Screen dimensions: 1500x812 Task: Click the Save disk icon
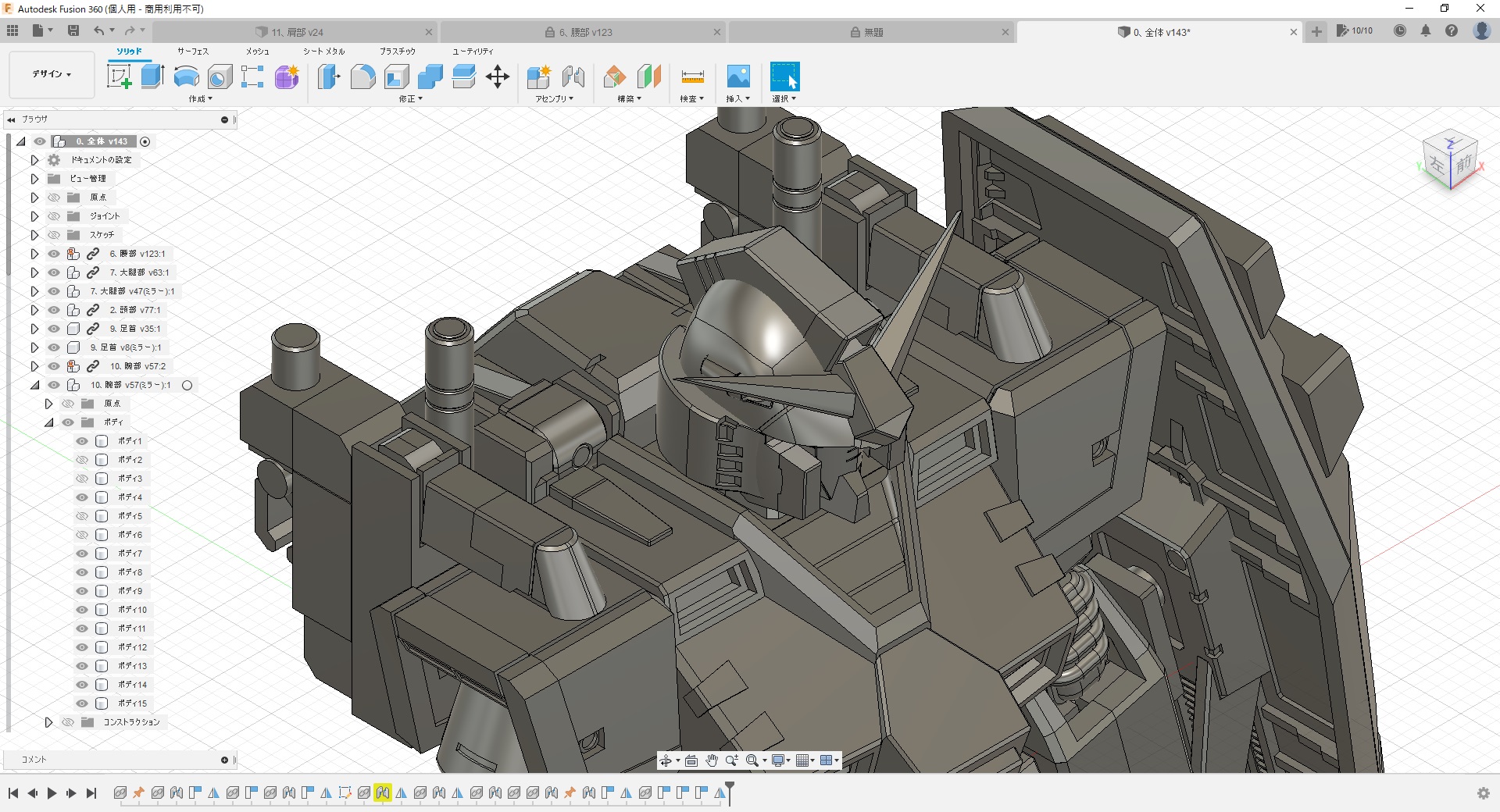pos(73,30)
